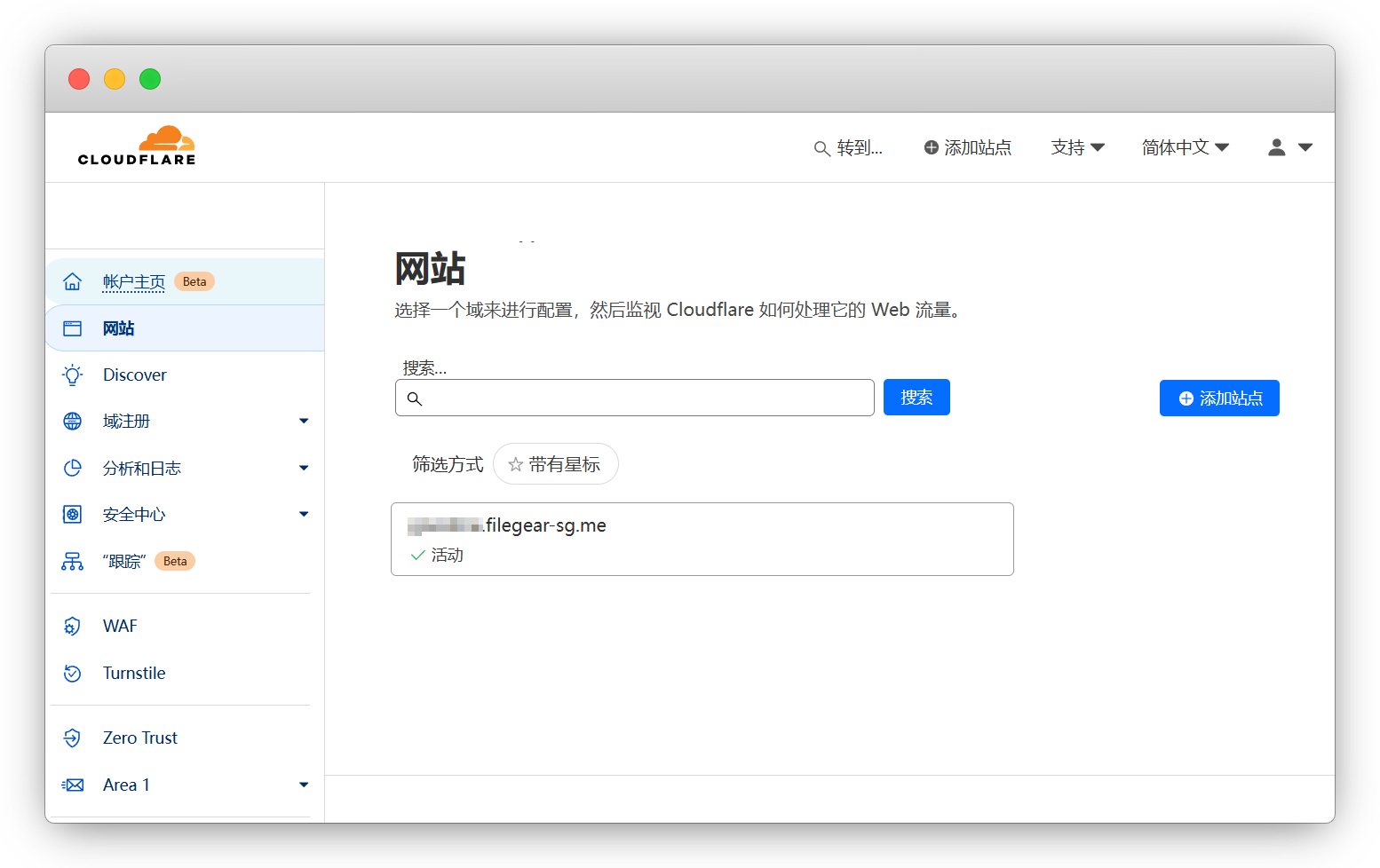Select 网站 in the sidebar
The image size is (1380, 868).
(x=118, y=328)
